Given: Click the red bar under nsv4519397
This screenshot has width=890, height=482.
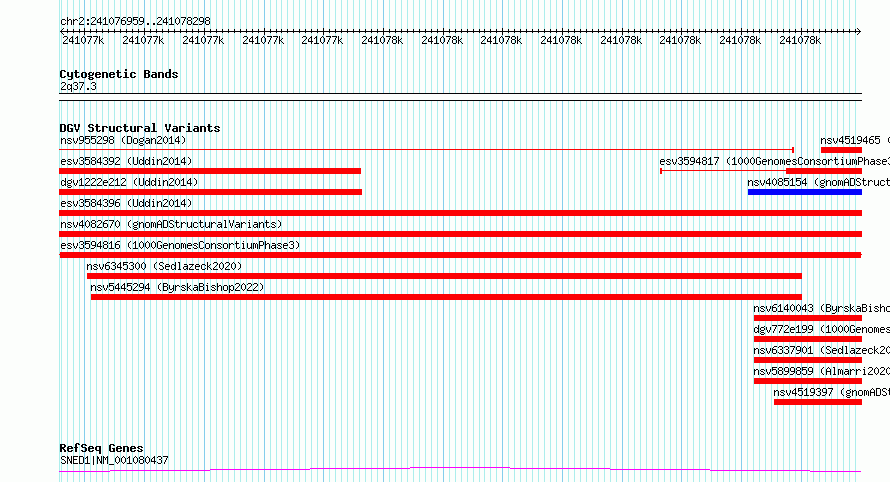Looking at the screenshot, I should tap(818, 402).
